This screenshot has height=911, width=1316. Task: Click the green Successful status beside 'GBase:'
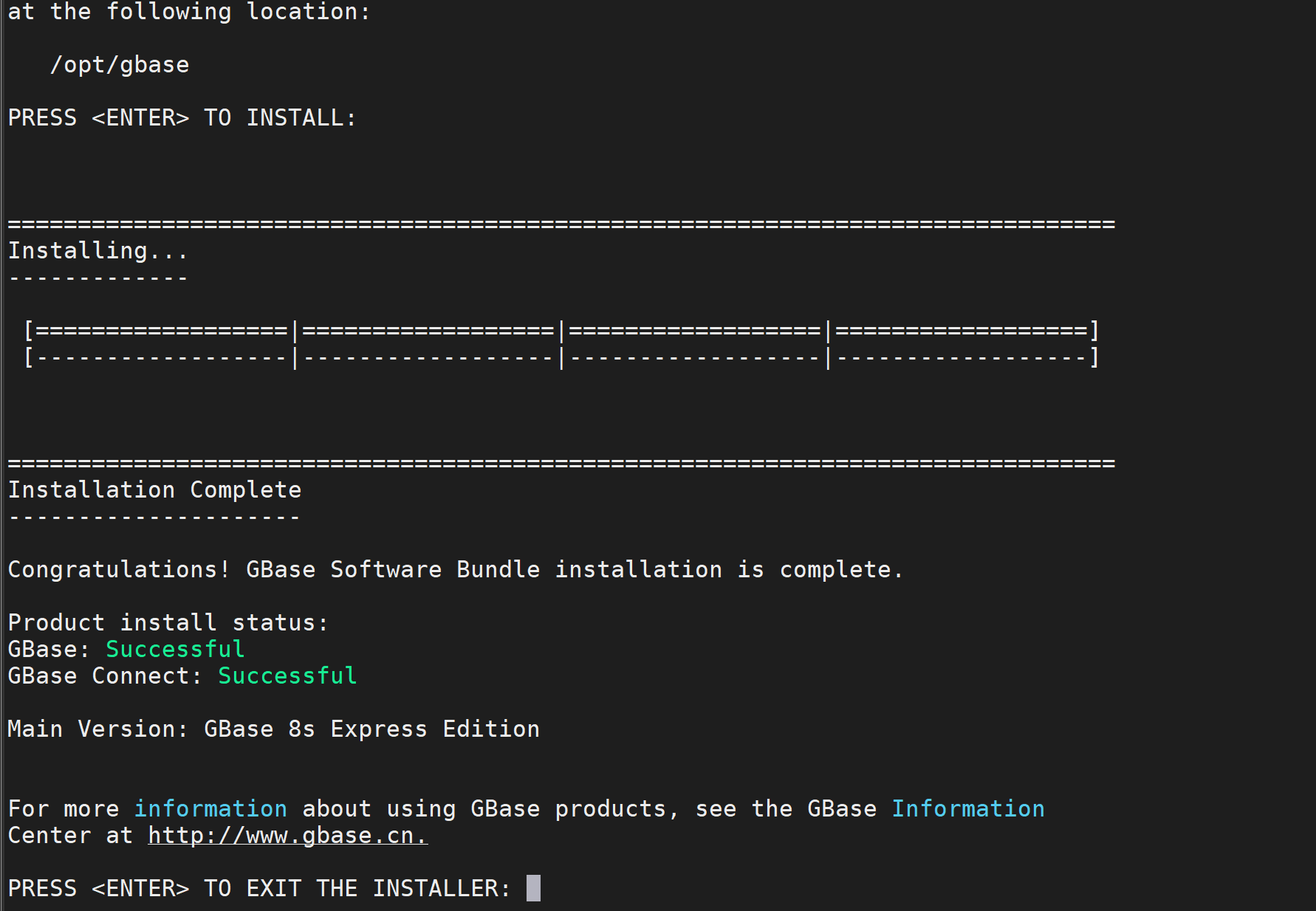coord(175,650)
